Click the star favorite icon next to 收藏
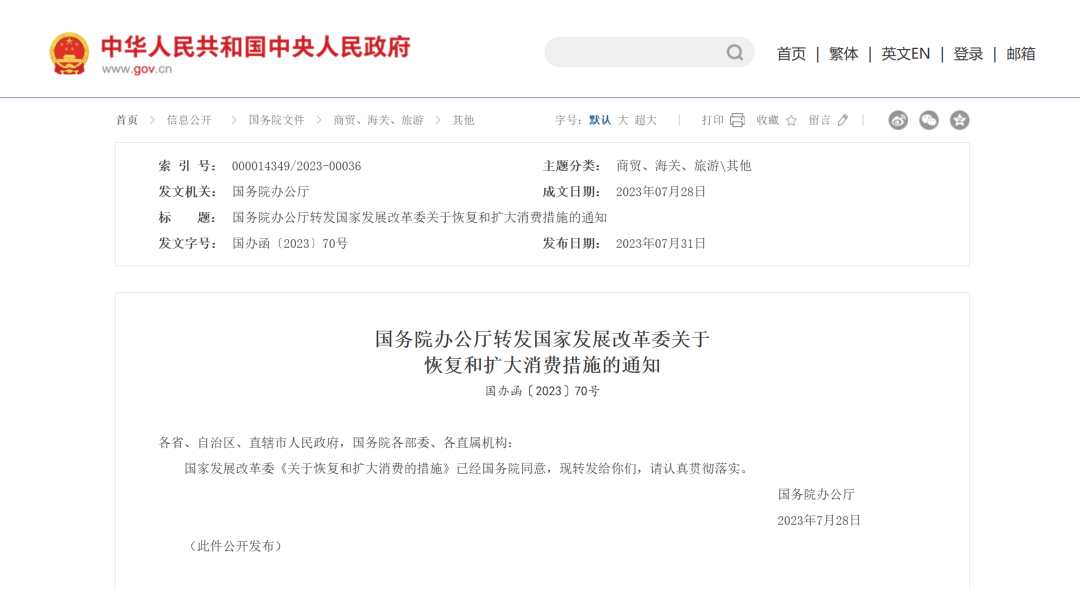Image resolution: width=1080 pixels, height=590 pixels. (791, 120)
